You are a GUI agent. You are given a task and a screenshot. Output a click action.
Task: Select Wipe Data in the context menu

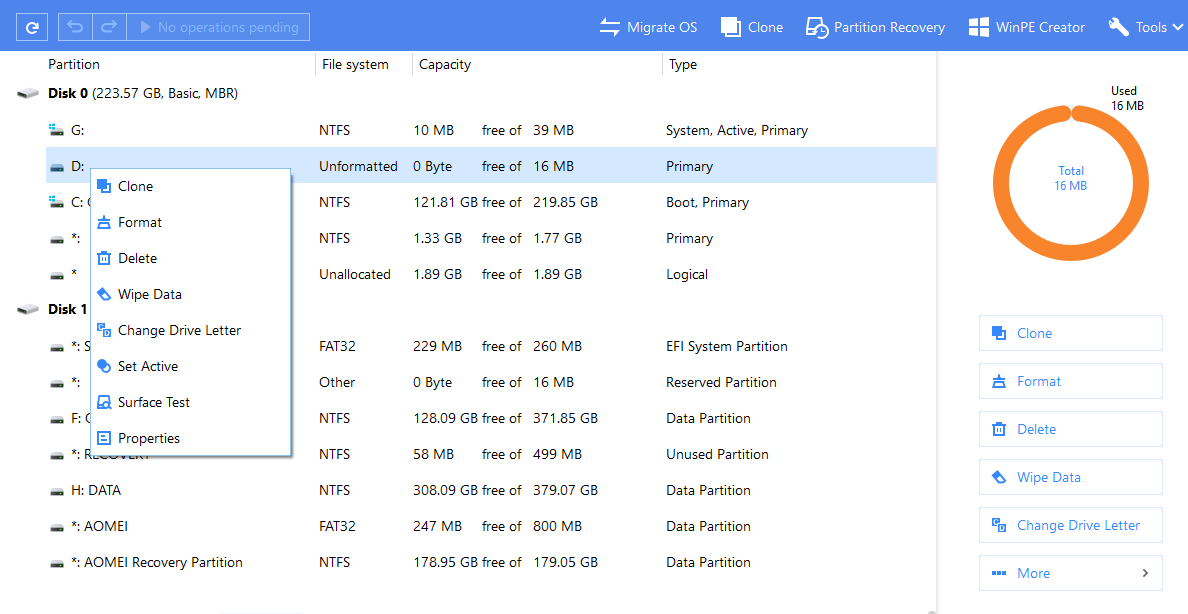click(x=191, y=294)
